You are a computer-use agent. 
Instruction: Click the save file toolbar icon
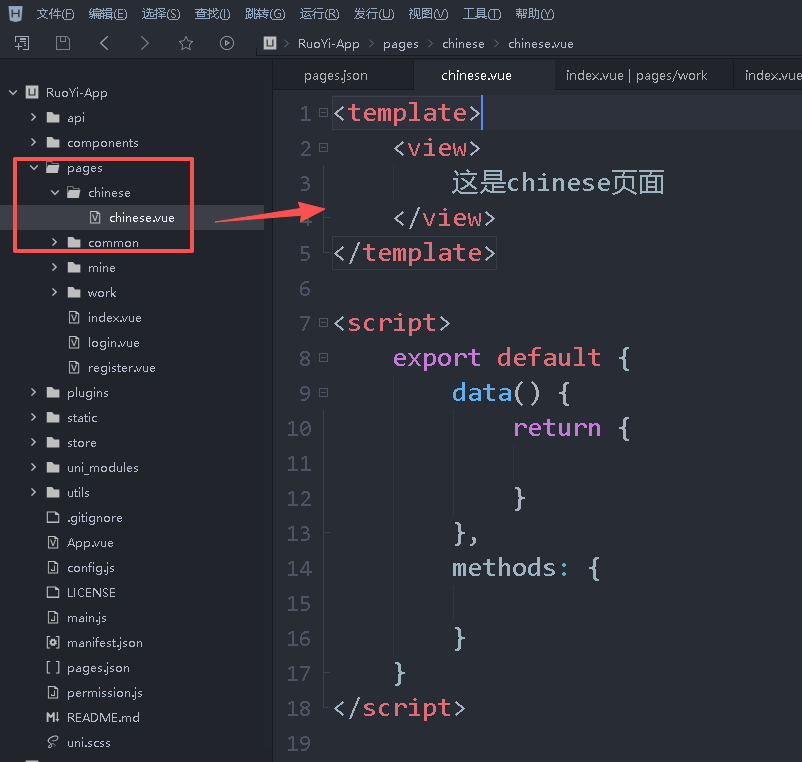coord(63,43)
